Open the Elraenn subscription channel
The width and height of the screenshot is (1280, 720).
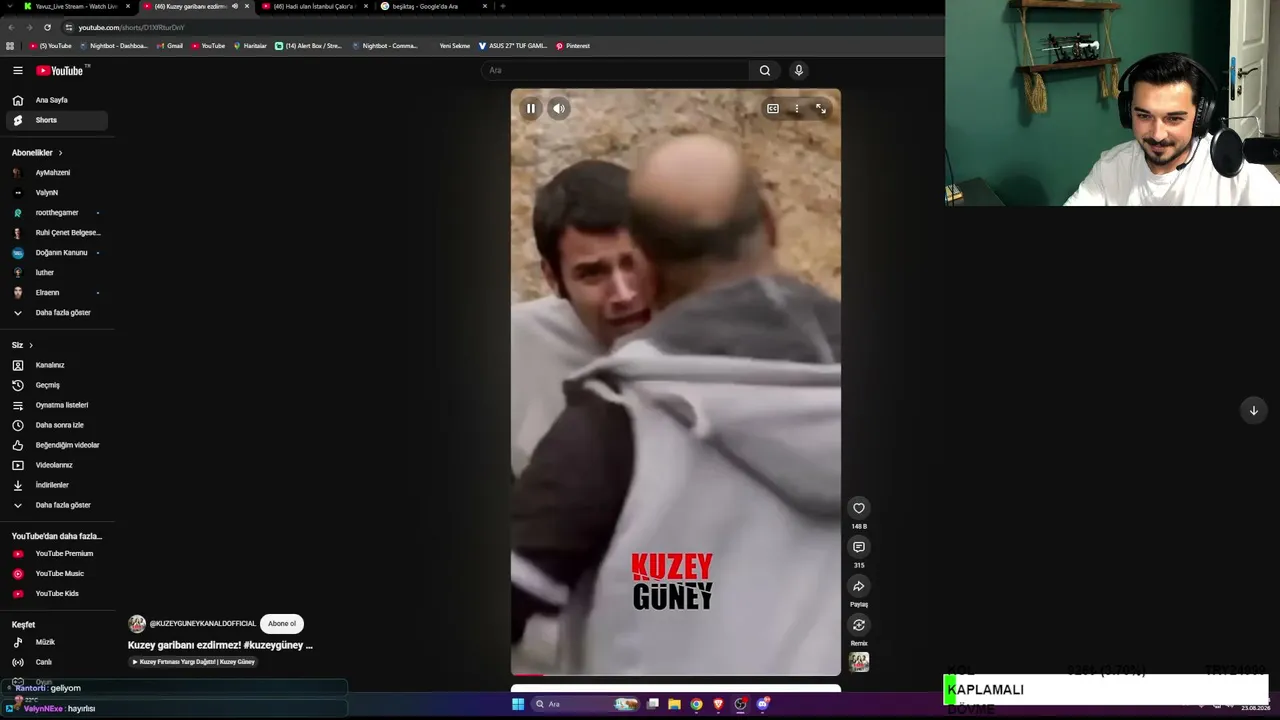coord(57,292)
